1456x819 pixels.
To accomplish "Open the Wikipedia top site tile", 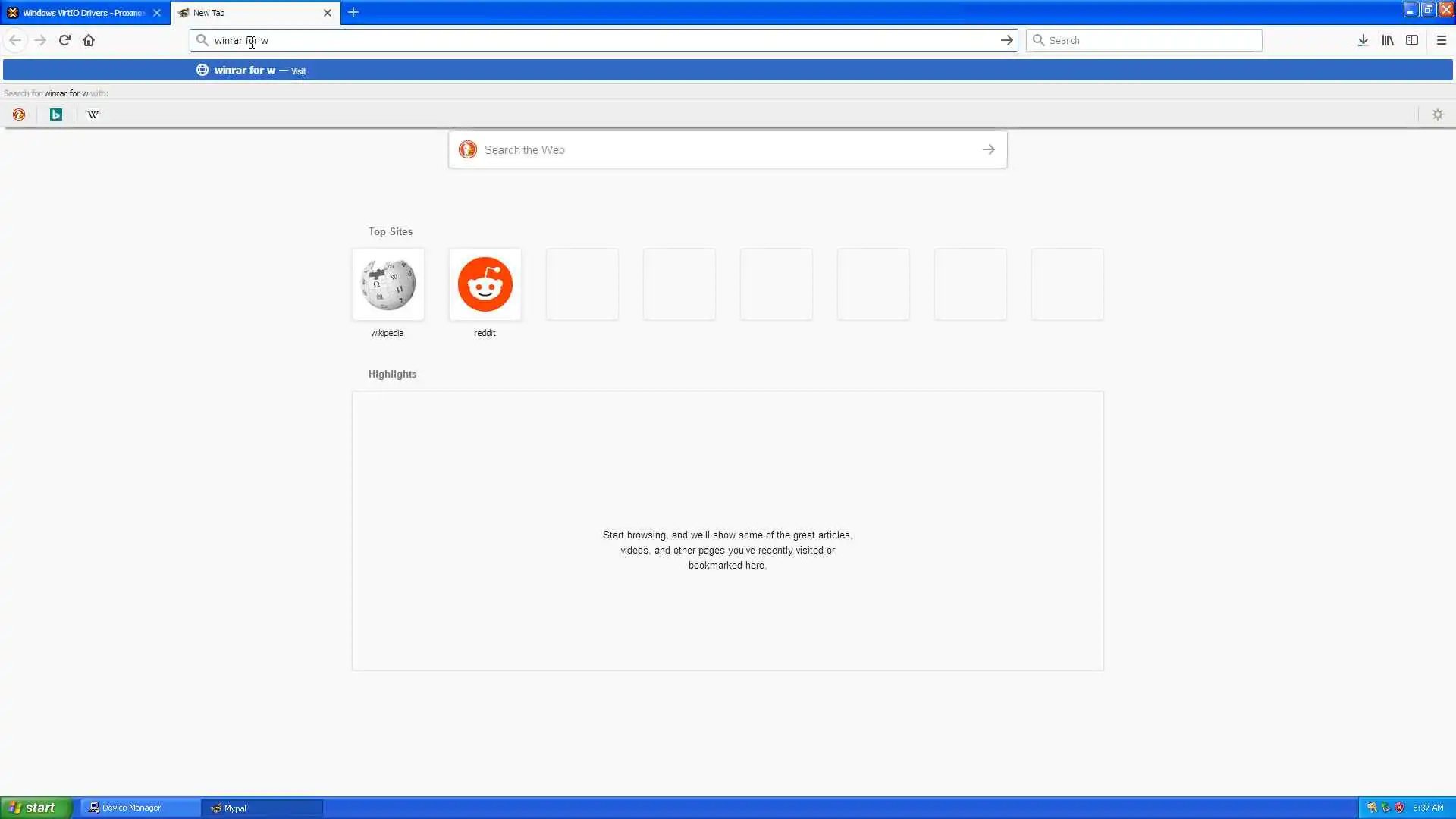I will pos(388,284).
